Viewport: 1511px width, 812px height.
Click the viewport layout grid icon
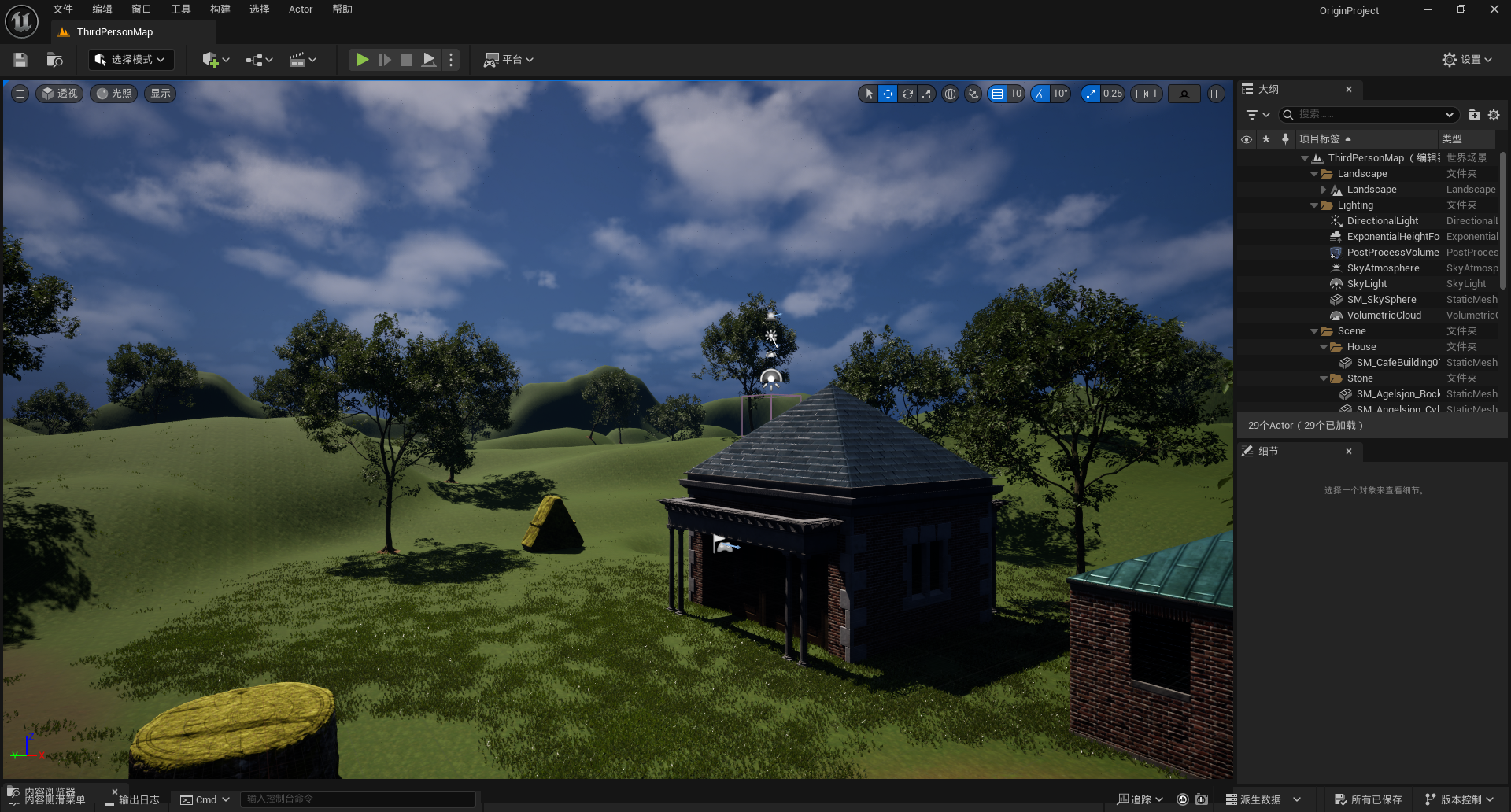pos(1216,94)
